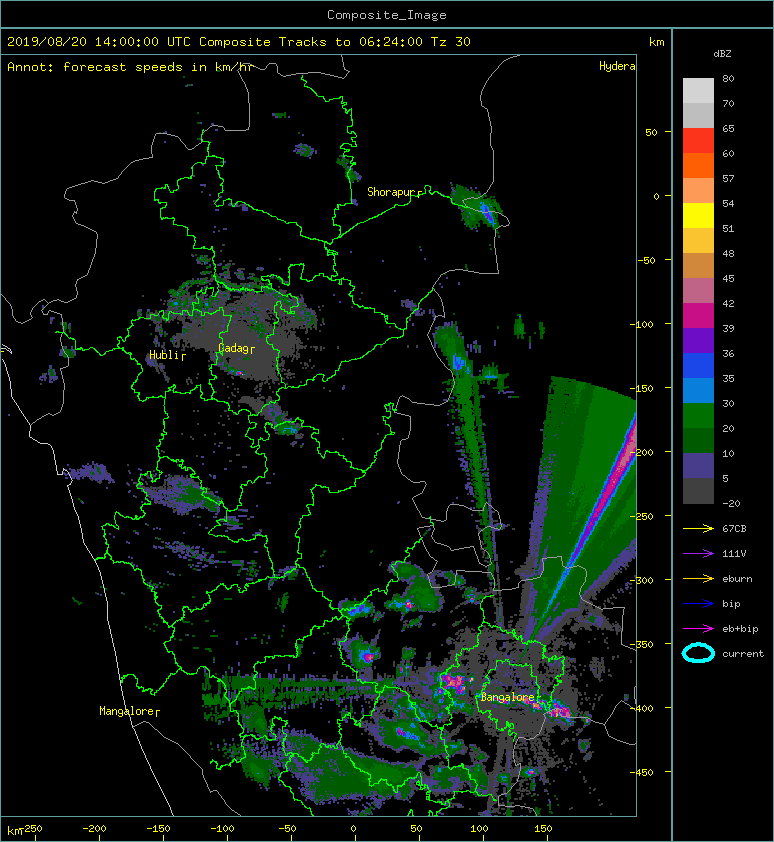Click the 67CB legend label

click(734, 528)
